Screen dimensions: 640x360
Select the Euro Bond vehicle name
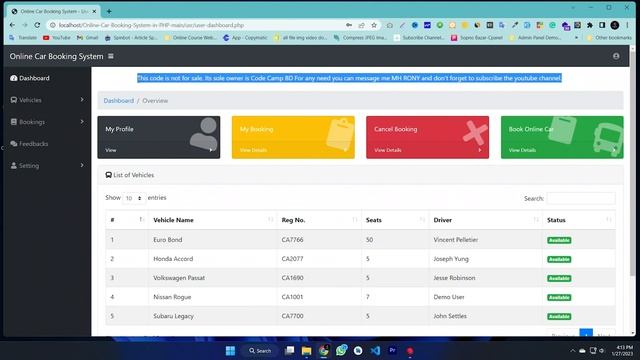point(168,240)
